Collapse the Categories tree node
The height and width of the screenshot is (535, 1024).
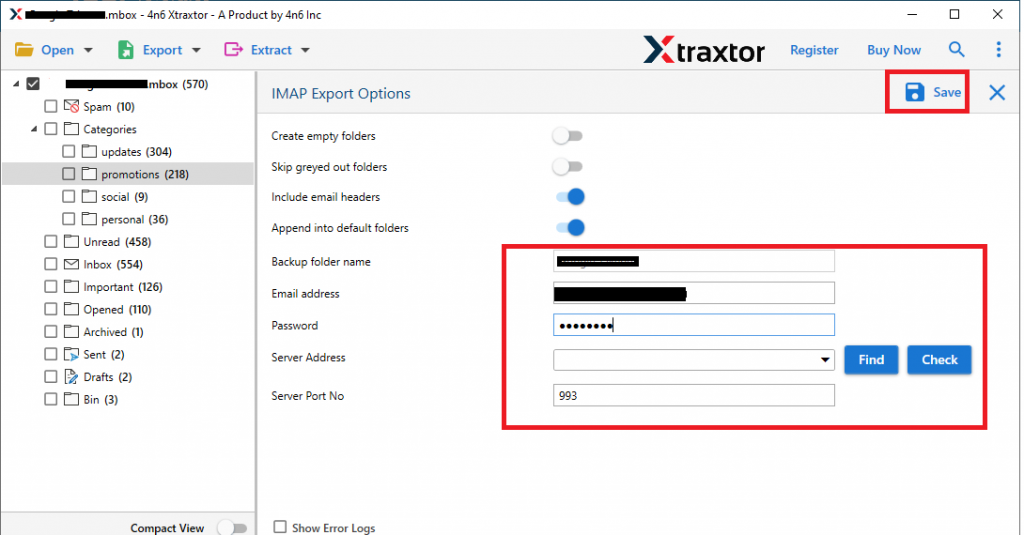click(34, 129)
